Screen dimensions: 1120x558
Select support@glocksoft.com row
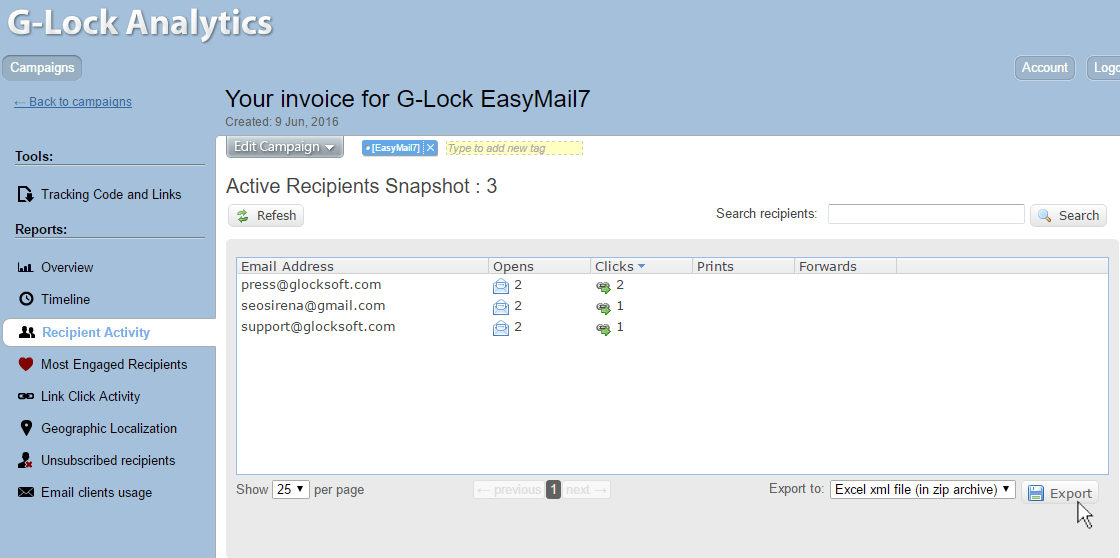(x=671, y=327)
